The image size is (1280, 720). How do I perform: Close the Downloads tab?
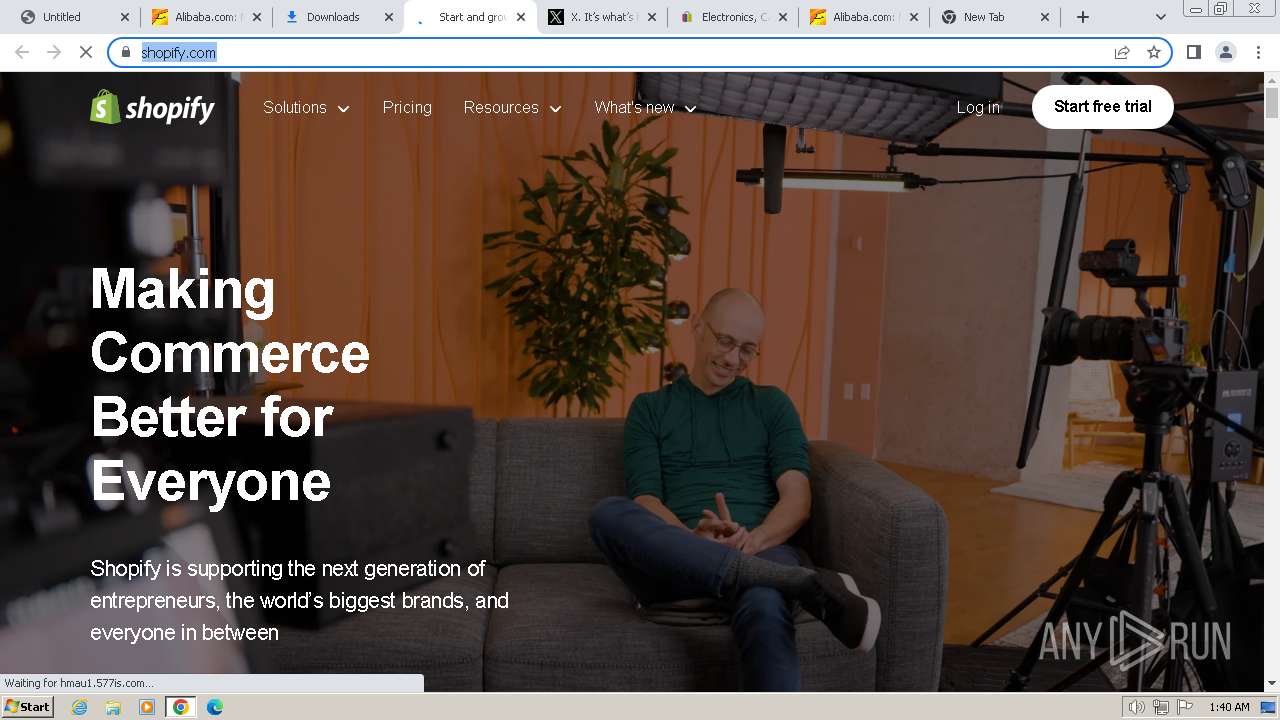pos(389,17)
